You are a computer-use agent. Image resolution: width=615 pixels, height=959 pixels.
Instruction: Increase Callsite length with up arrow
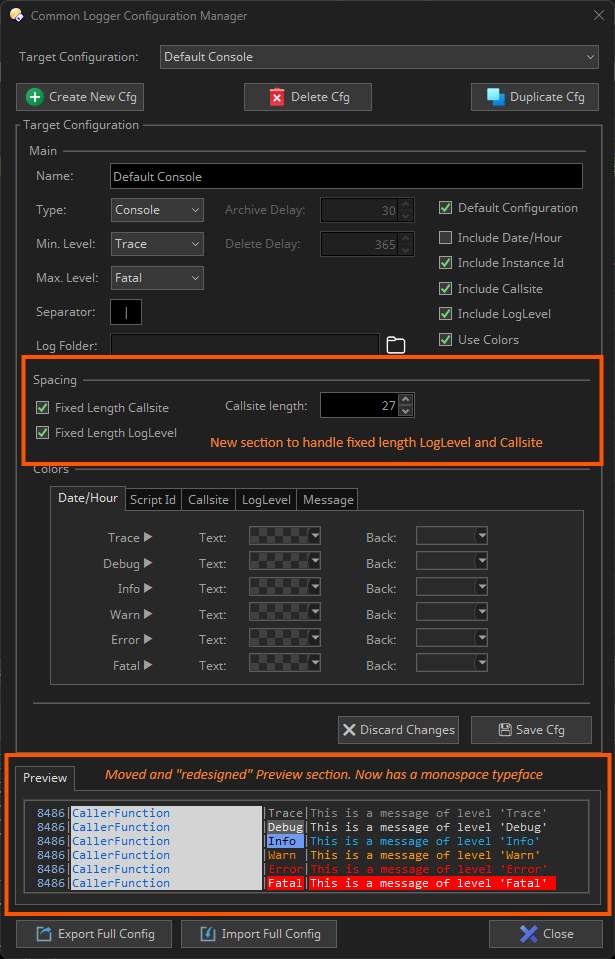point(405,399)
